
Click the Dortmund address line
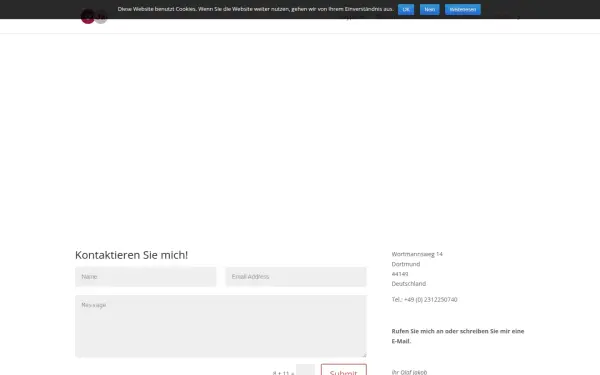click(x=406, y=264)
